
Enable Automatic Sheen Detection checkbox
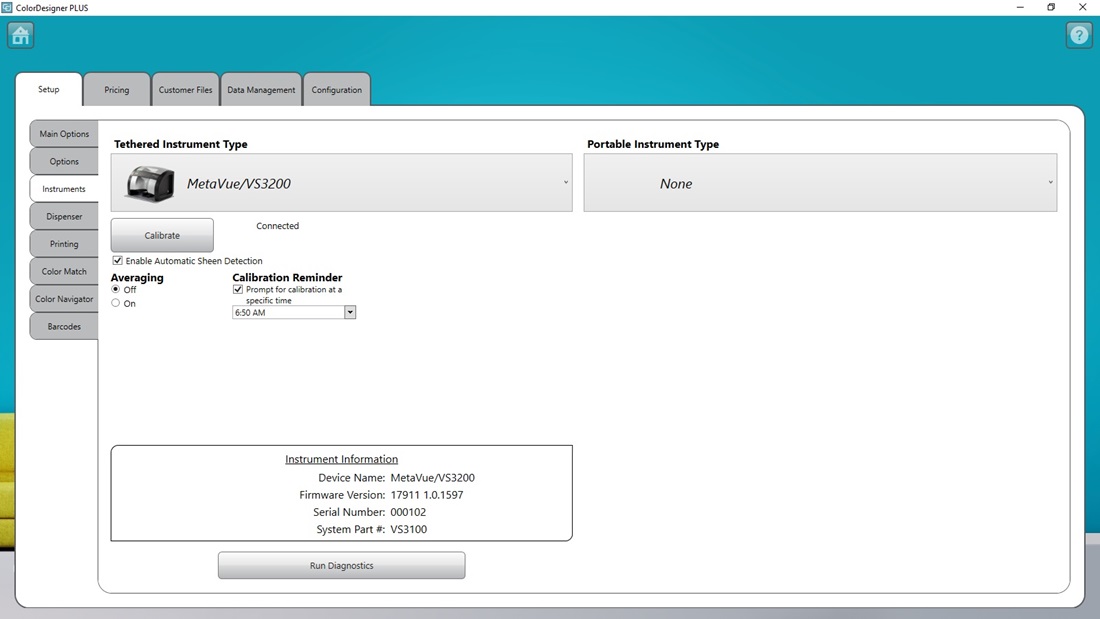coord(118,260)
